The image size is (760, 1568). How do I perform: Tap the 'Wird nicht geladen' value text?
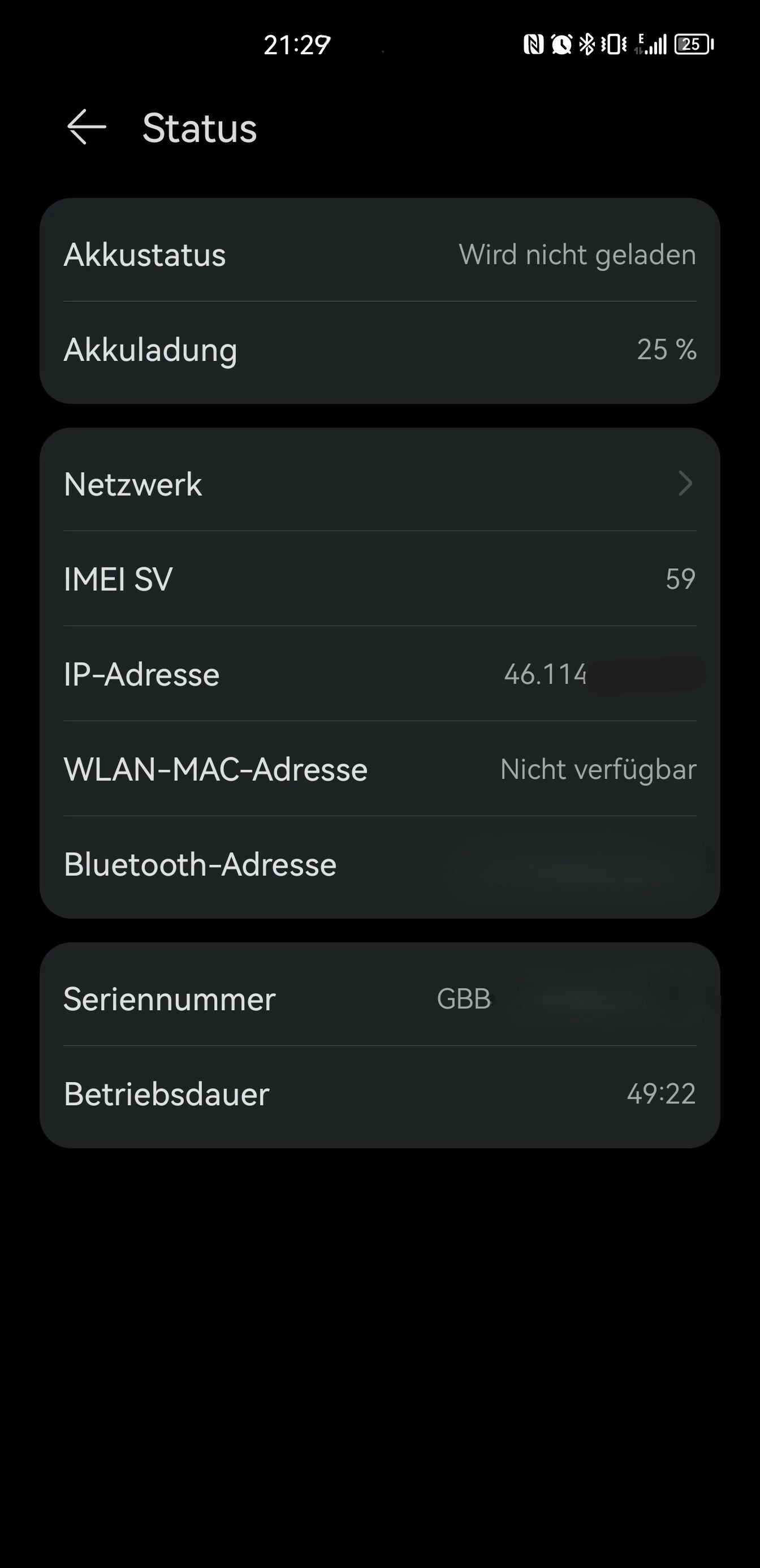[577, 255]
